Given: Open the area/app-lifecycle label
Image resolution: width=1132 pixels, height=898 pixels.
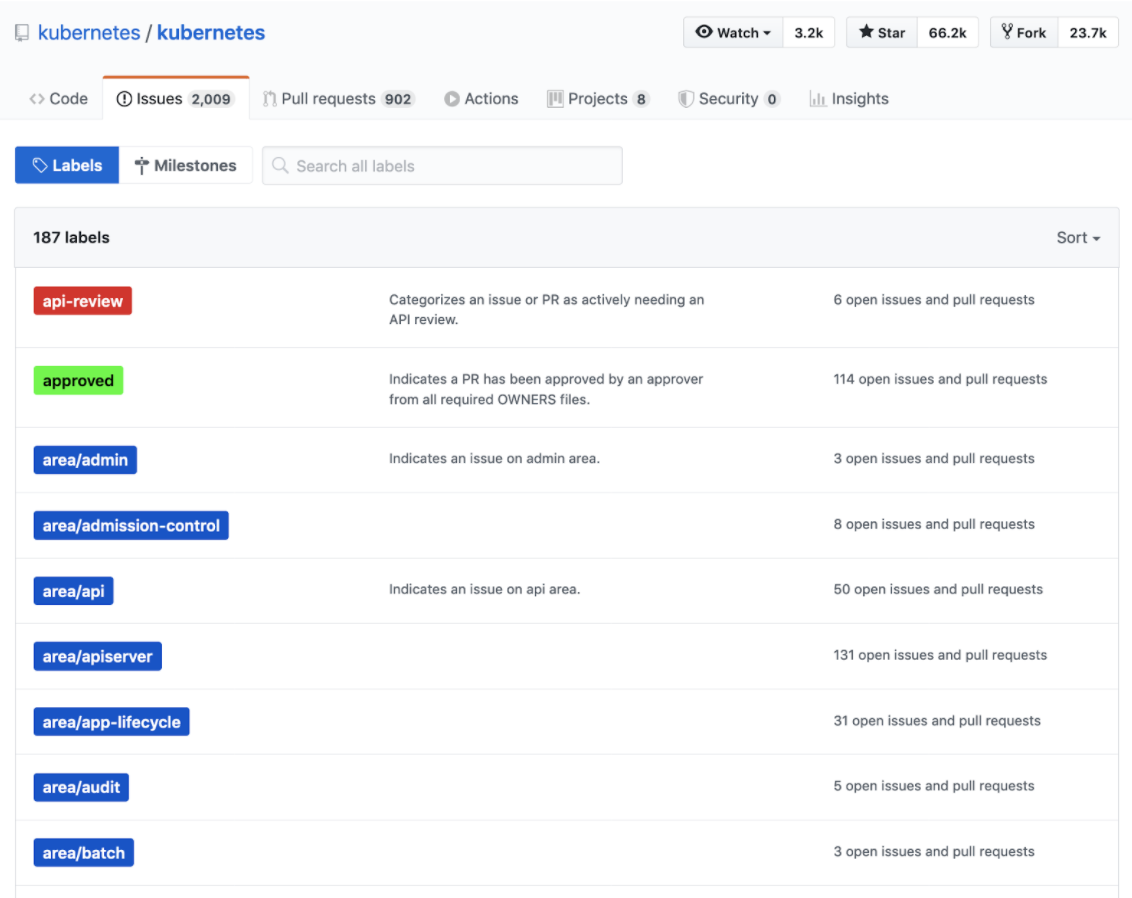Looking at the screenshot, I should pos(111,722).
